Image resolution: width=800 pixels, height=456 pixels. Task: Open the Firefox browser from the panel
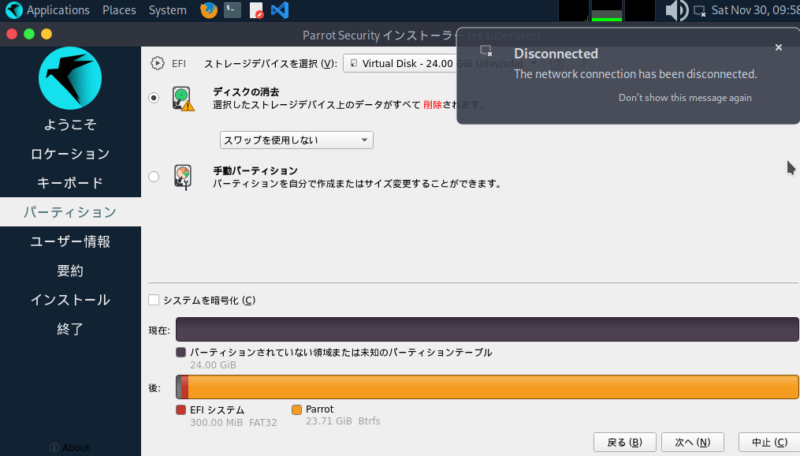coord(208,11)
